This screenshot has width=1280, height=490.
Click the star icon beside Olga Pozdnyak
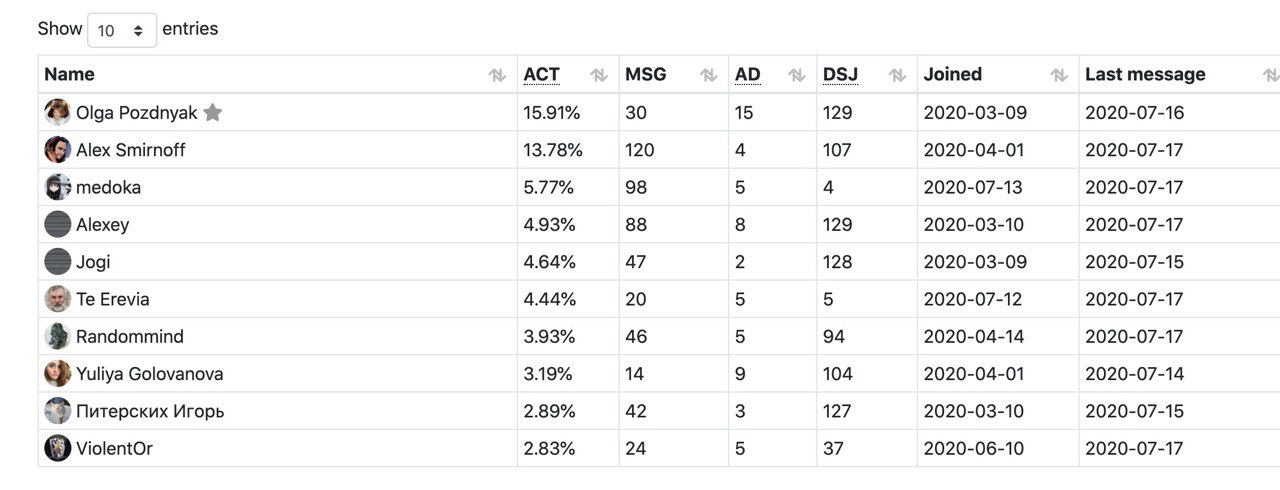point(212,113)
